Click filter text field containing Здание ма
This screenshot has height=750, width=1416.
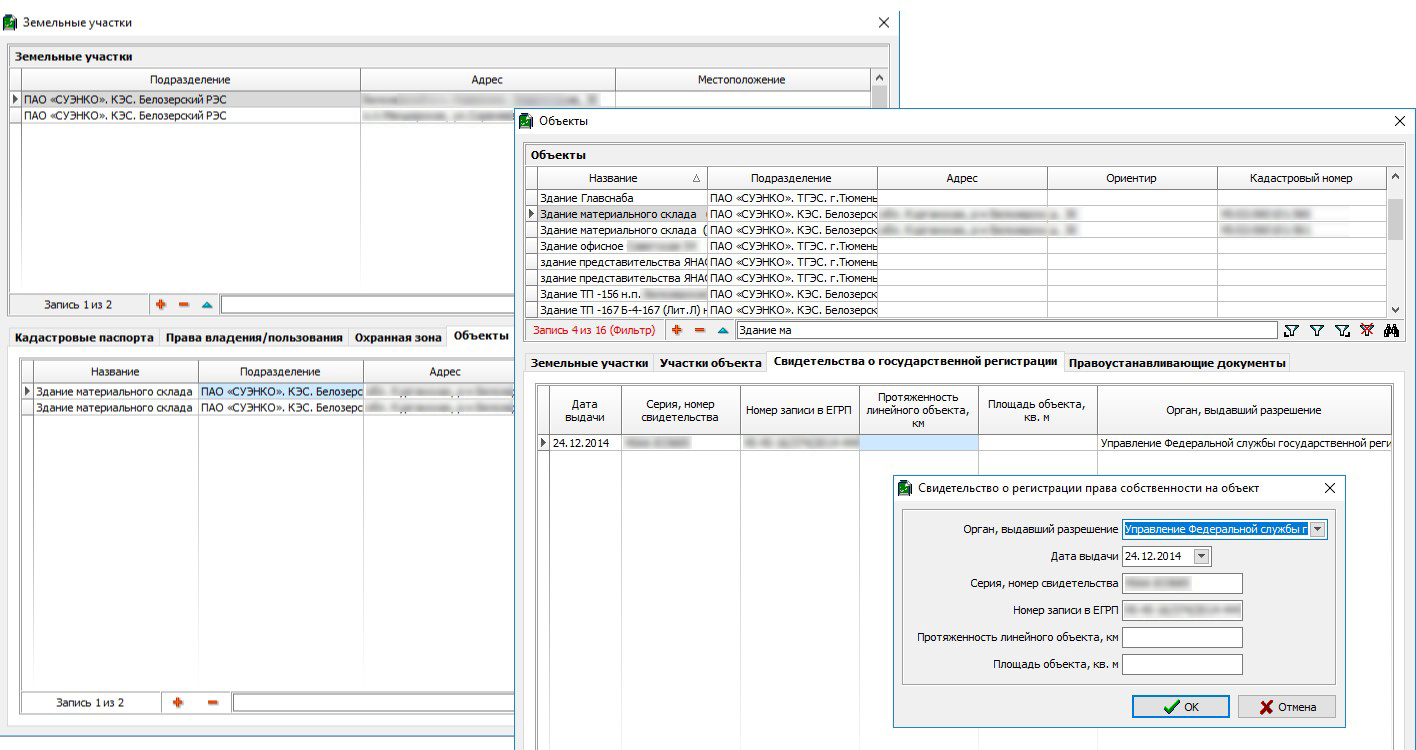(x=1006, y=330)
